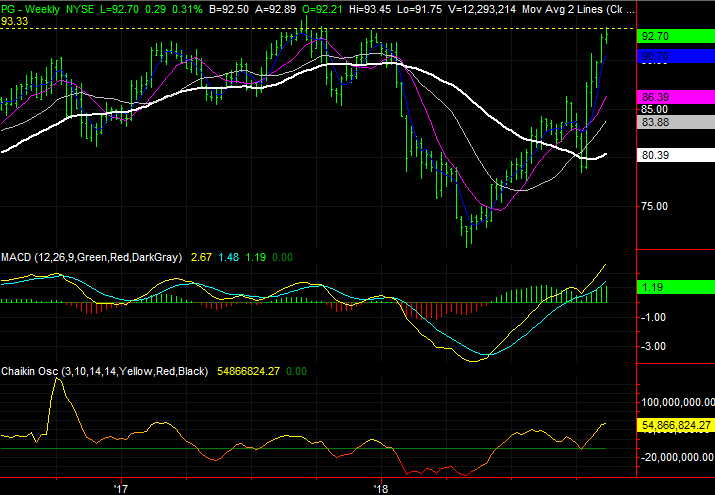Click the white 80.39 moving average tag
The height and width of the screenshot is (495, 715).
(x=675, y=155)
